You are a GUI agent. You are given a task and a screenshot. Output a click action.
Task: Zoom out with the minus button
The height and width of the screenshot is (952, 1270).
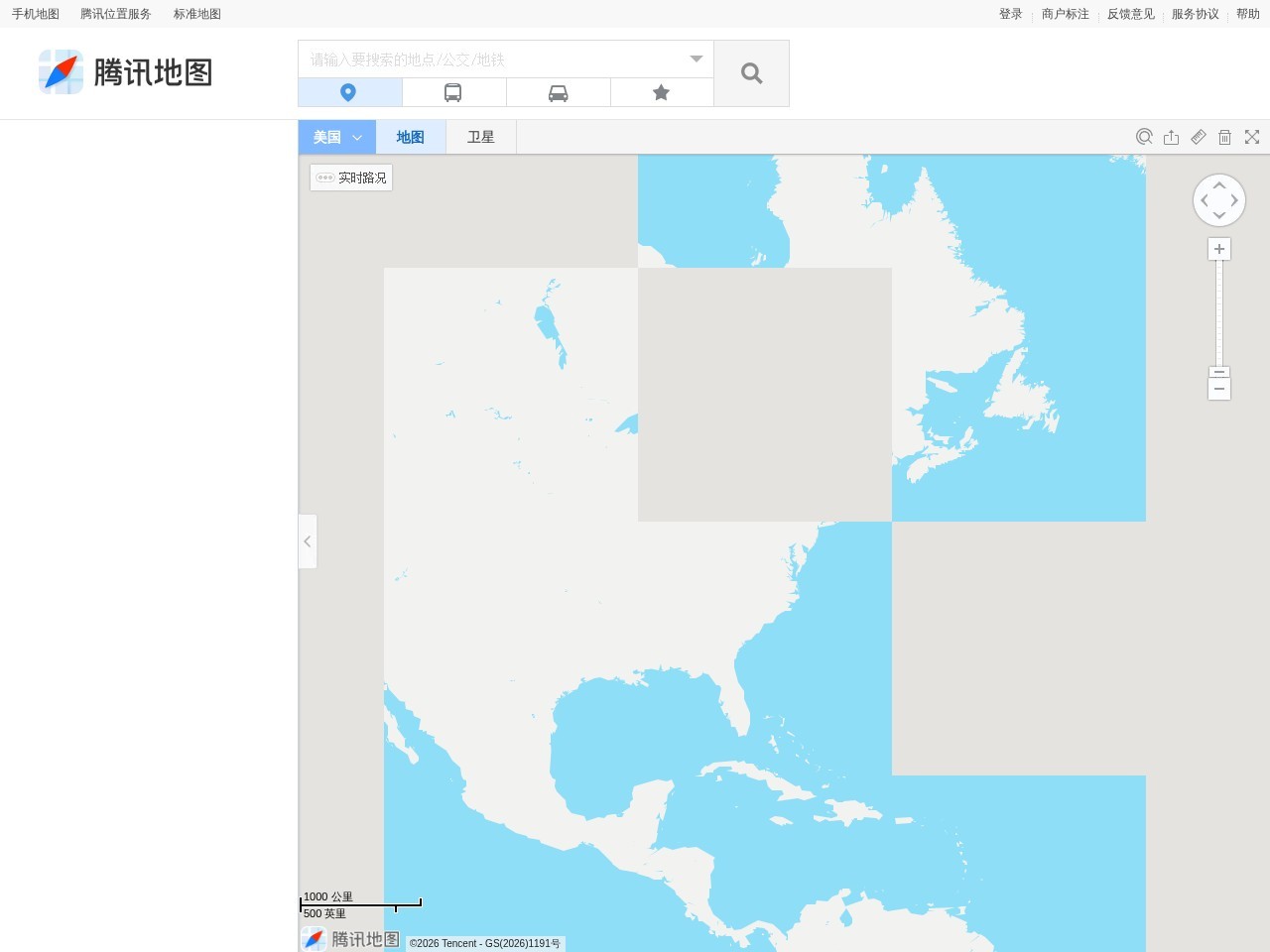1219,389
